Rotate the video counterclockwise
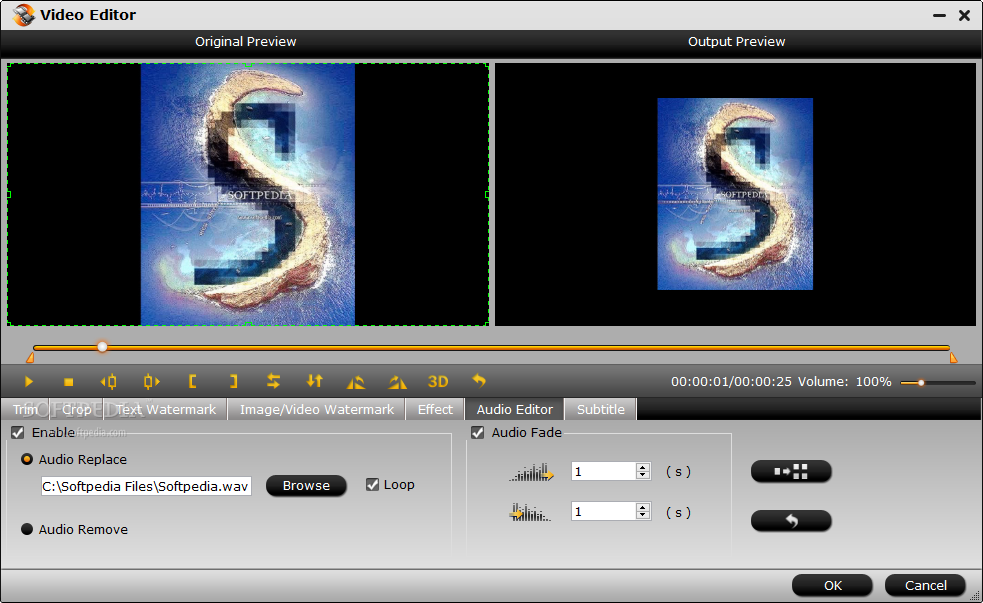 (x=355, y=381)
